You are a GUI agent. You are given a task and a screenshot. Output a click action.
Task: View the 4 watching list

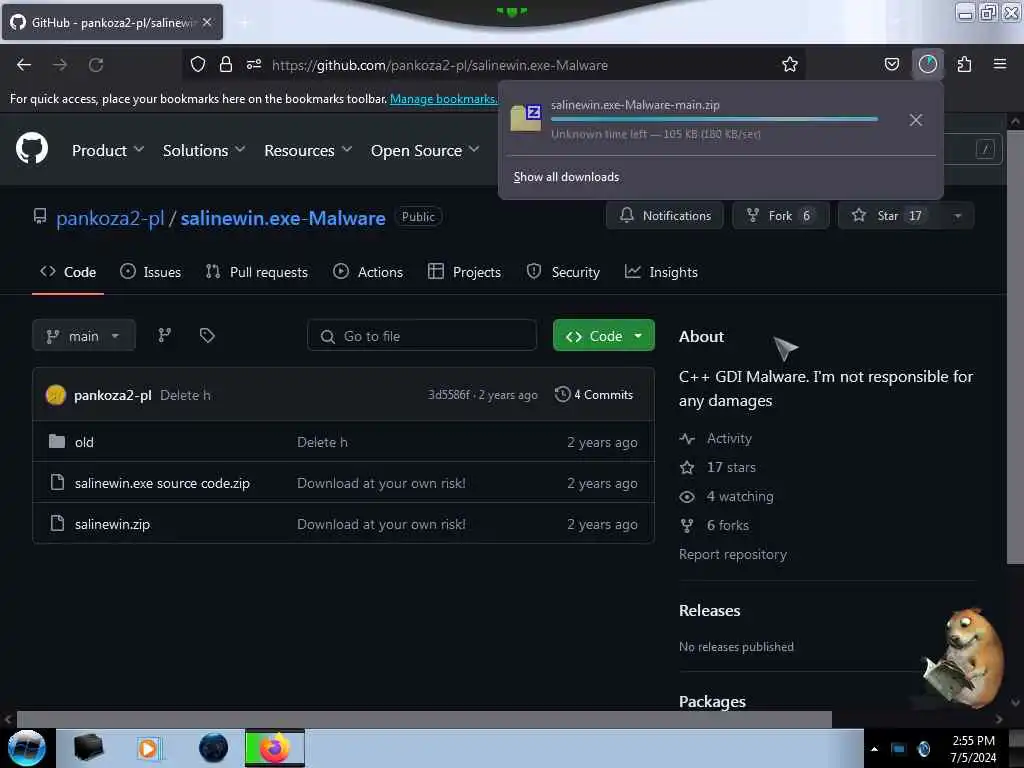[x=740, y=496]
